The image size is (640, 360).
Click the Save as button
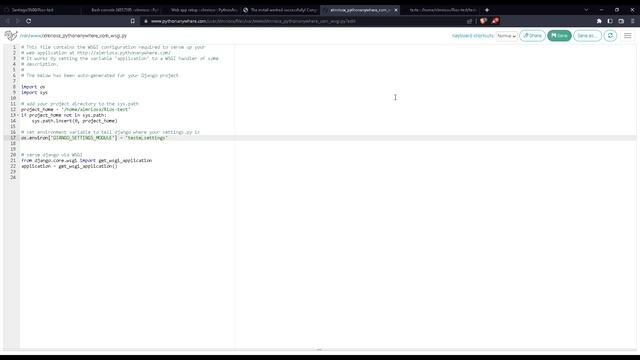[x=587, y=36]
